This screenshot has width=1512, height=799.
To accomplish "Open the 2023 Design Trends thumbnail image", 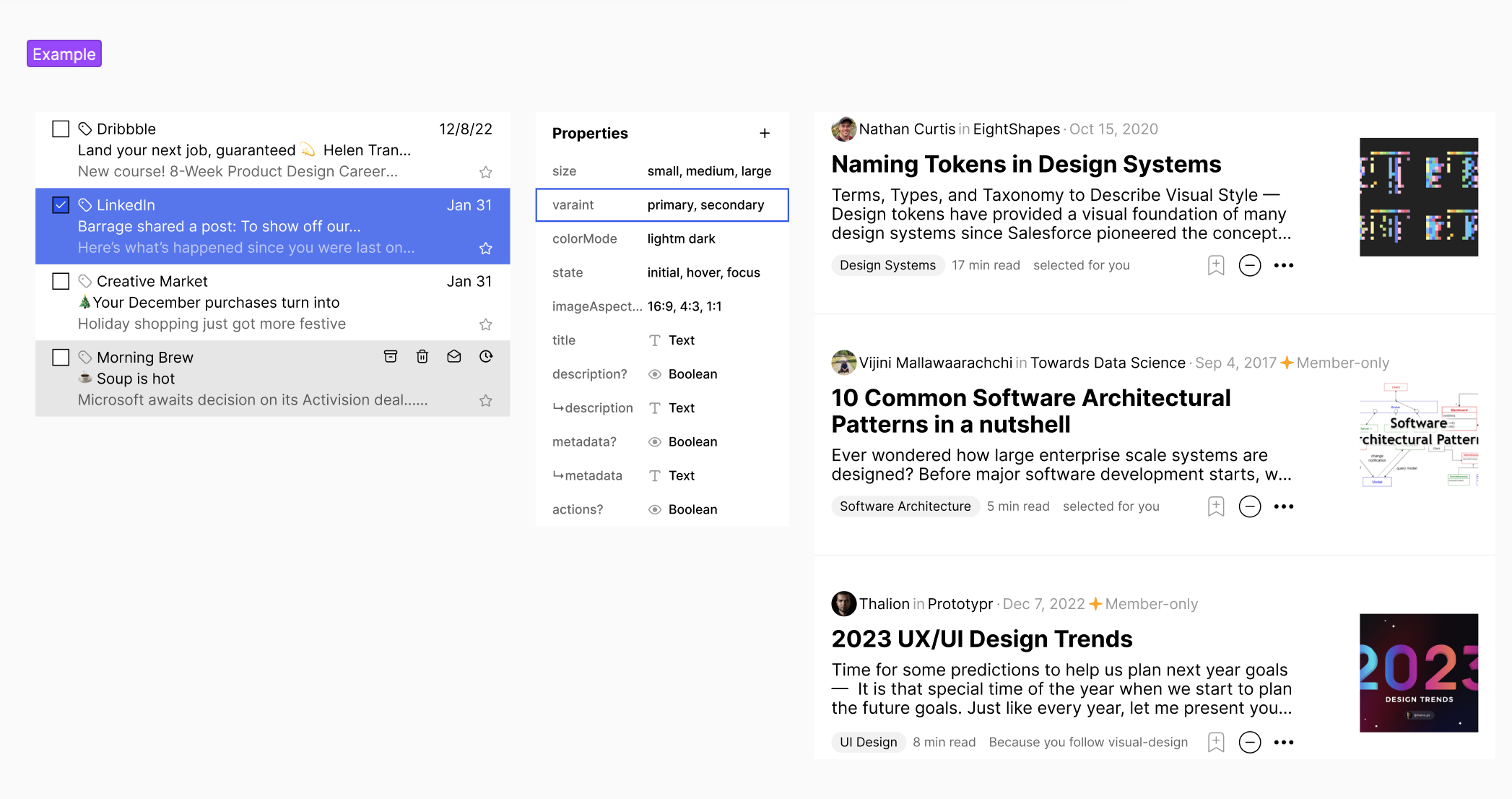I will 1418,673.
